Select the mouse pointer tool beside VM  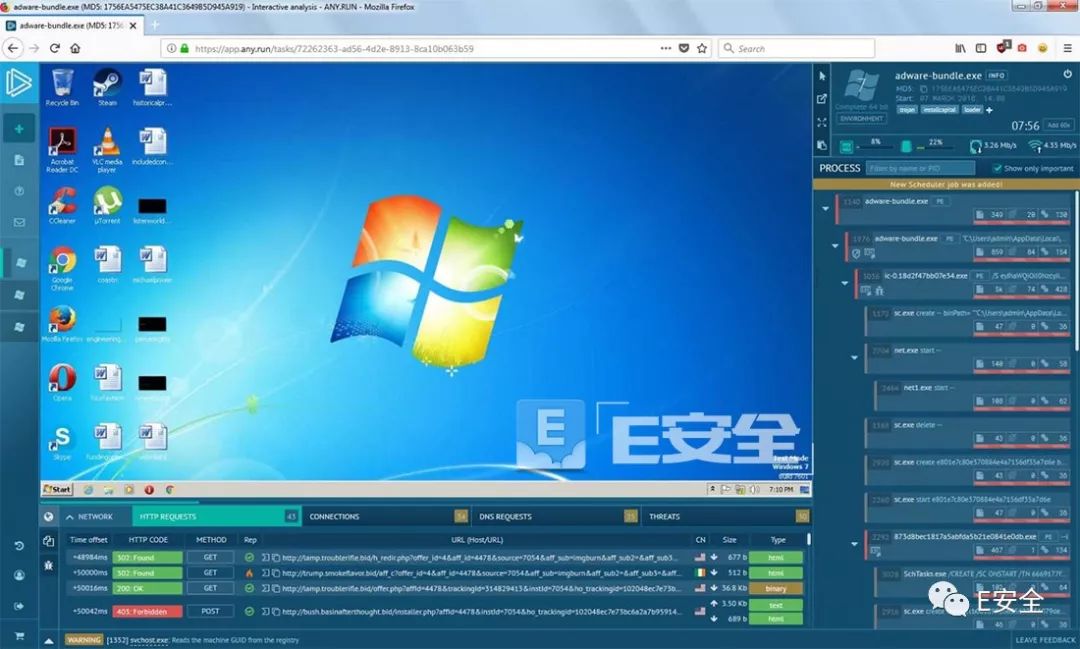(x=822, y=76)
